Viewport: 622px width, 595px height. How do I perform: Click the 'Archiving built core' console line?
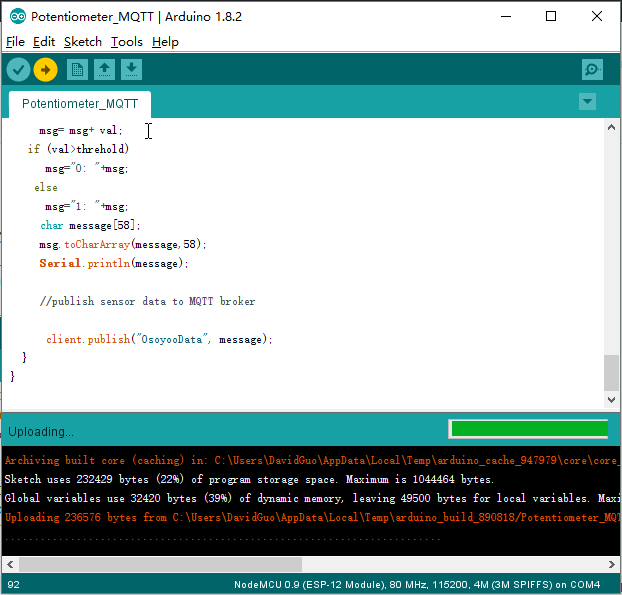point(311,461)
